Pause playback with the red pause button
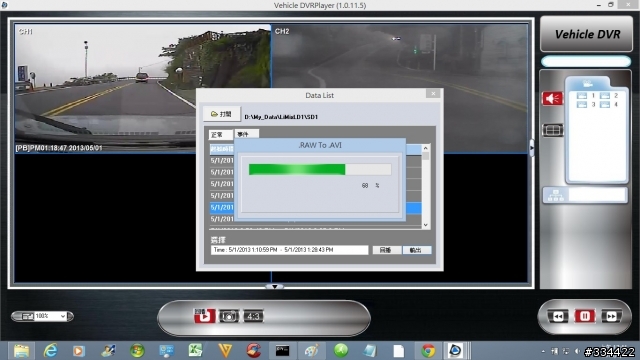 click(584, 316)
